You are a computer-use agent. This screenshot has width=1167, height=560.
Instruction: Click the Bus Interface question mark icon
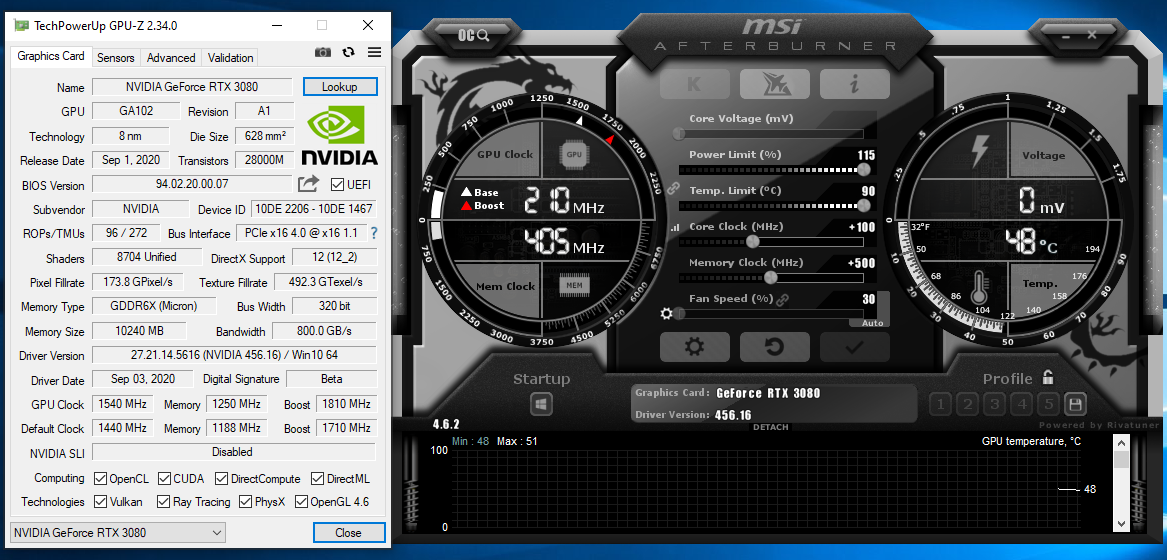click(374, 233)
